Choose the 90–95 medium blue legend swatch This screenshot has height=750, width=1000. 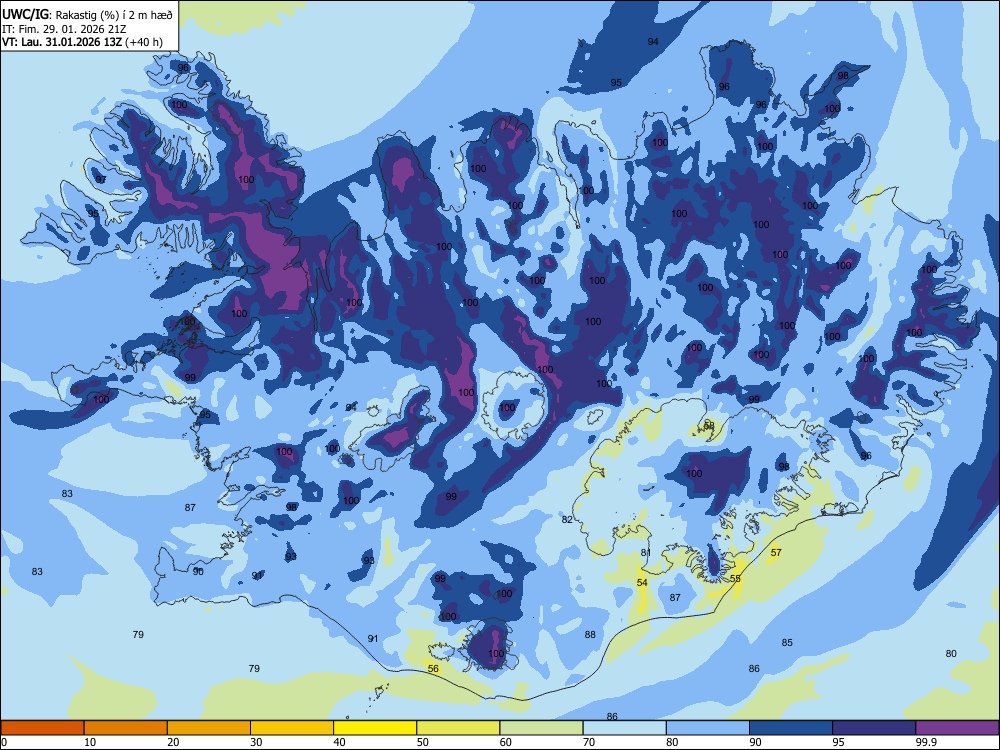click(x=791, y=728)
